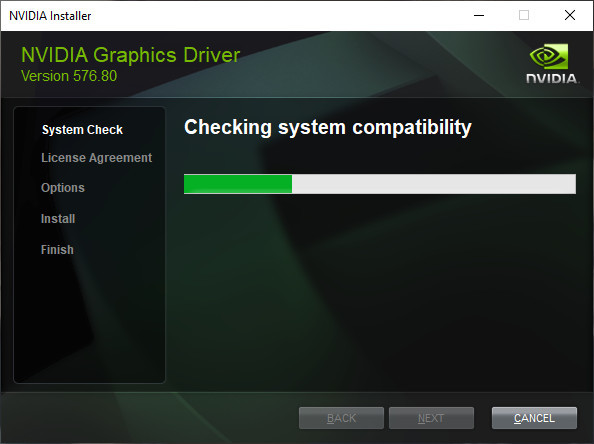Click the NVIDIA green eye logo
The height and width of the screenshot is (444, 594).
[x=549, y=56]
